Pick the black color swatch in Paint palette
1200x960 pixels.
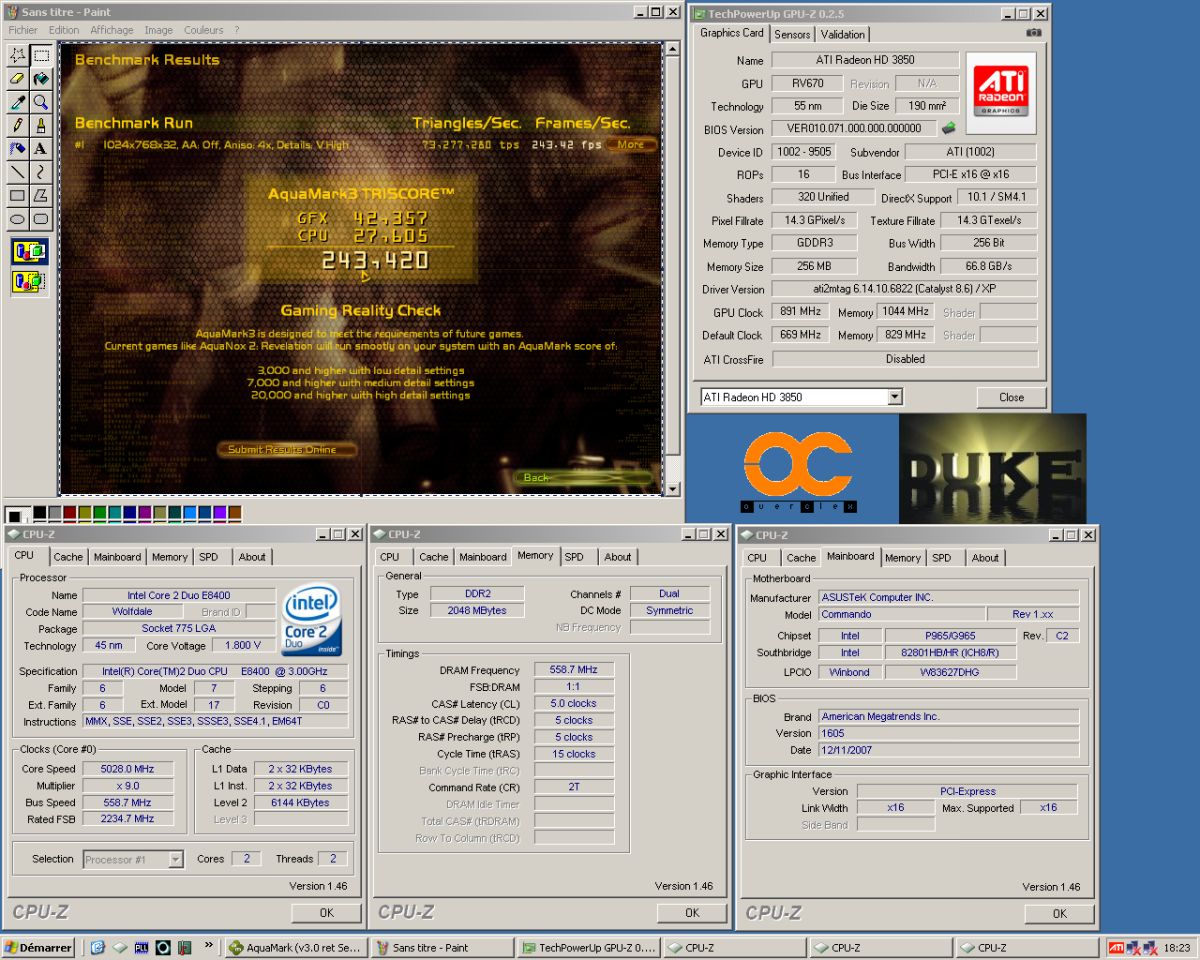(39, 512)
